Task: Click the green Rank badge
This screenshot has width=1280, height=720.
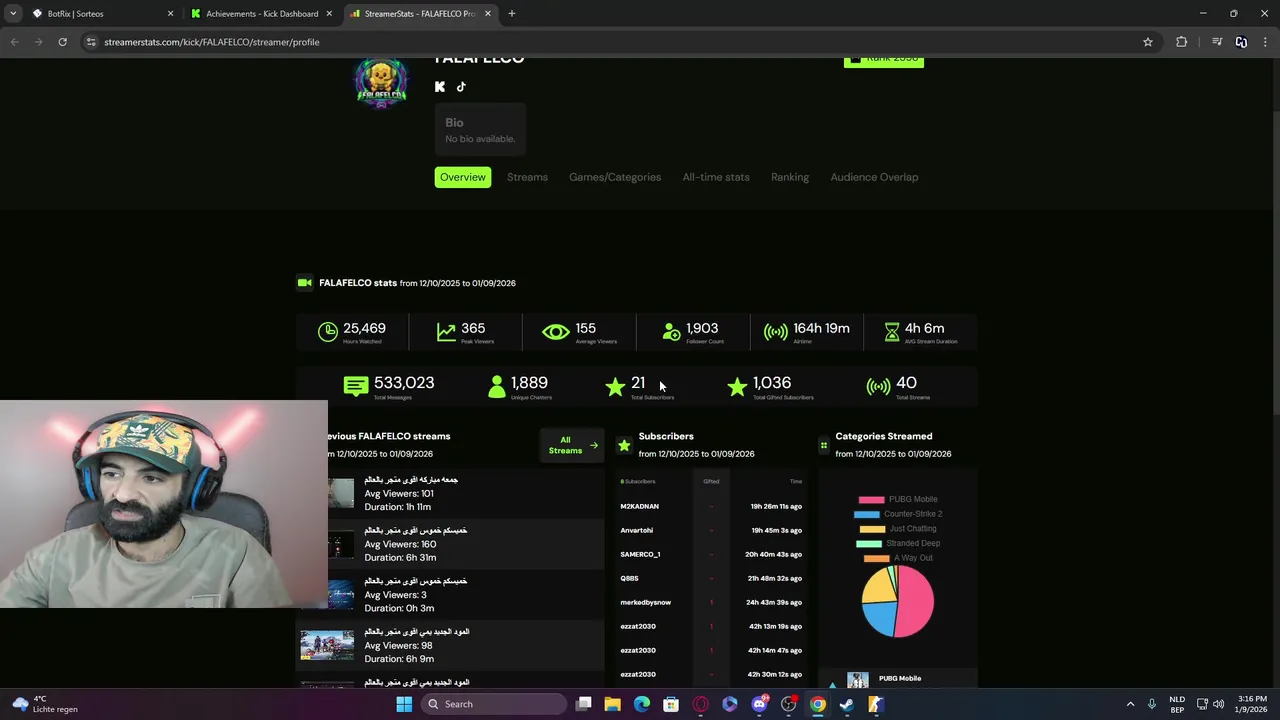Action: [x=884, y=60]
